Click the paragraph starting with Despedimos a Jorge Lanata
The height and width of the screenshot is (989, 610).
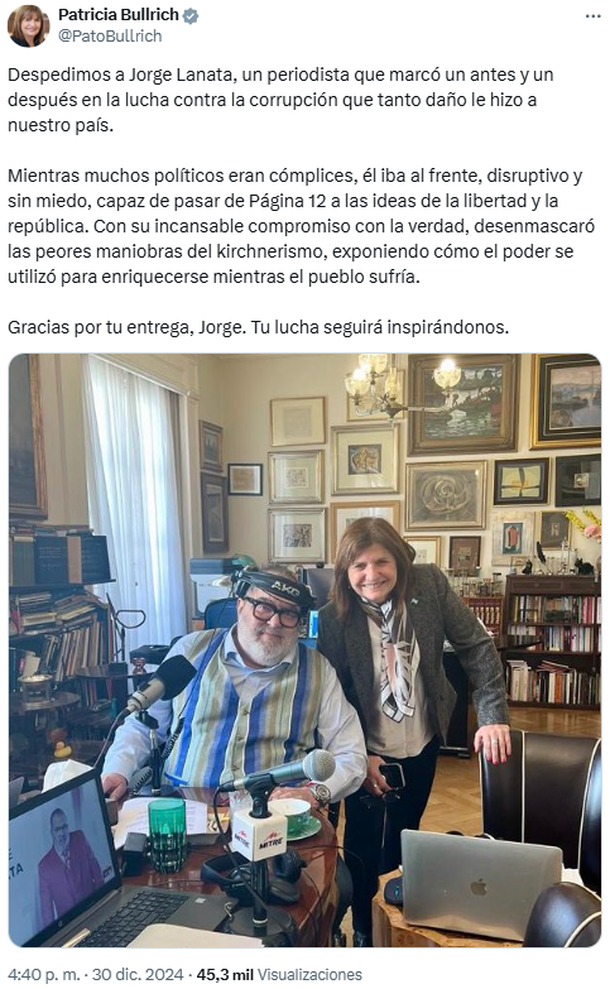point(281,100)
